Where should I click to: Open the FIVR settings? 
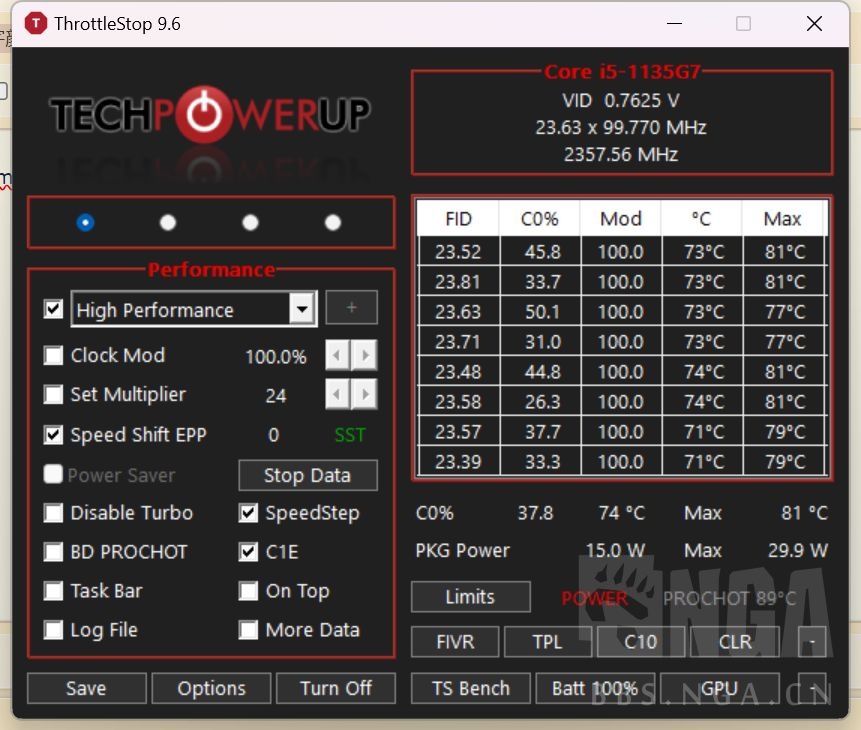click(454, 642)
